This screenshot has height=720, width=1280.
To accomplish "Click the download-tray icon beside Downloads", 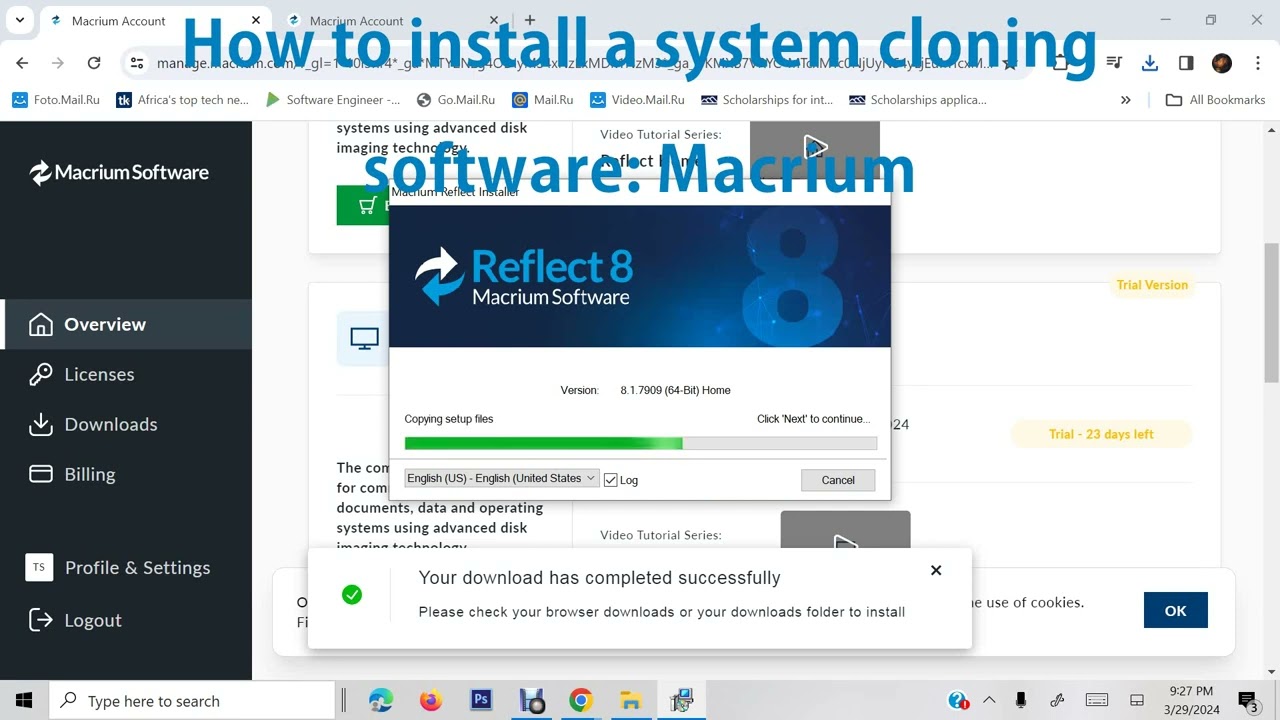I will (41, 424).
